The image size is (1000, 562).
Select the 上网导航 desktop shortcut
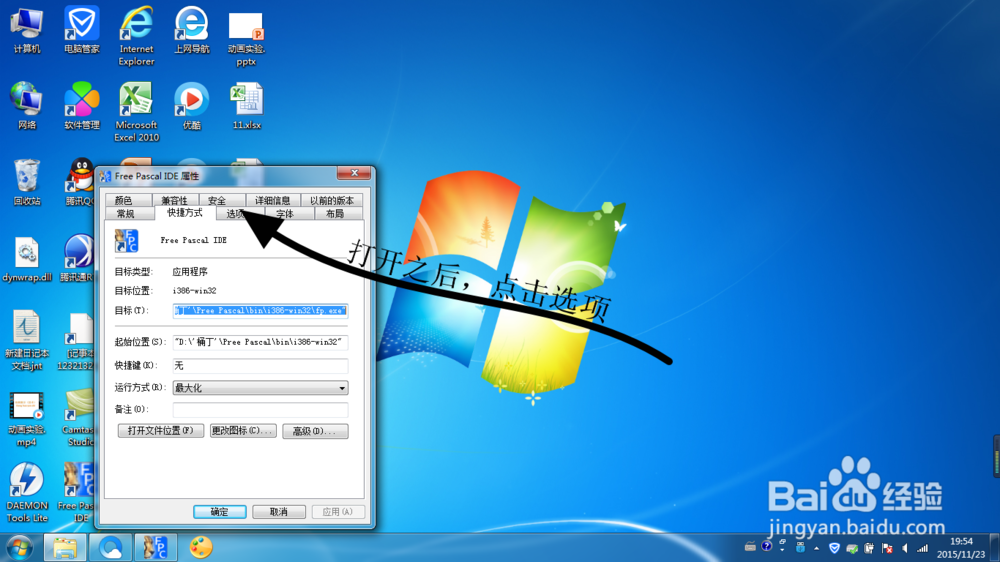click(191, 30)
